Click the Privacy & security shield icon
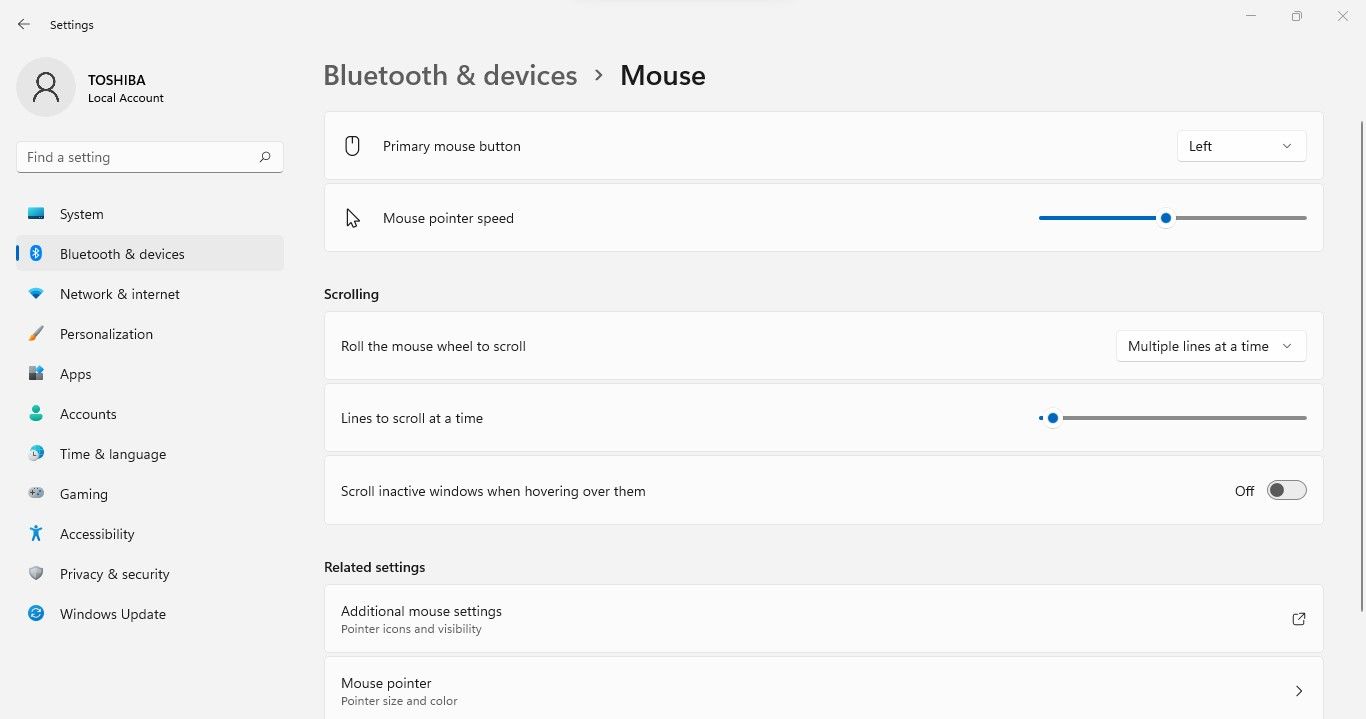 point(36,573)
